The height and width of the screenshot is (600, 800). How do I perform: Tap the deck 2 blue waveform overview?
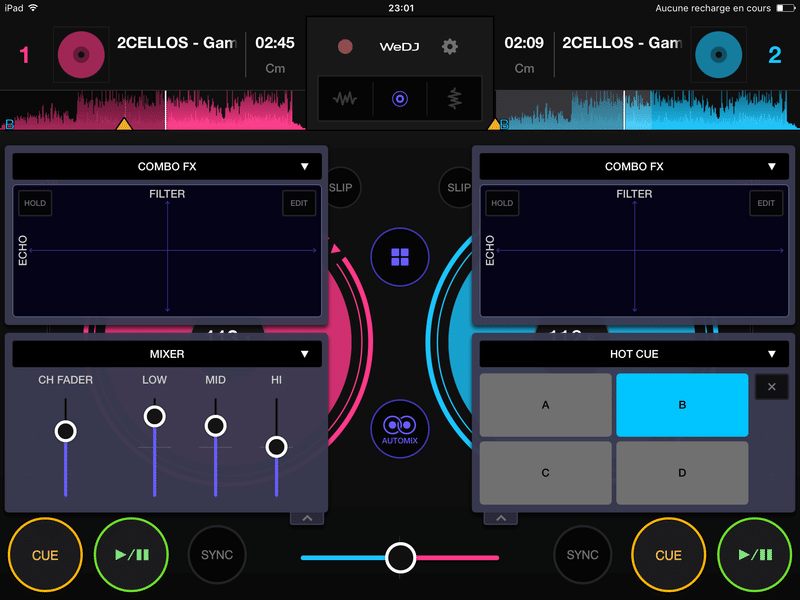pos(647,110)
